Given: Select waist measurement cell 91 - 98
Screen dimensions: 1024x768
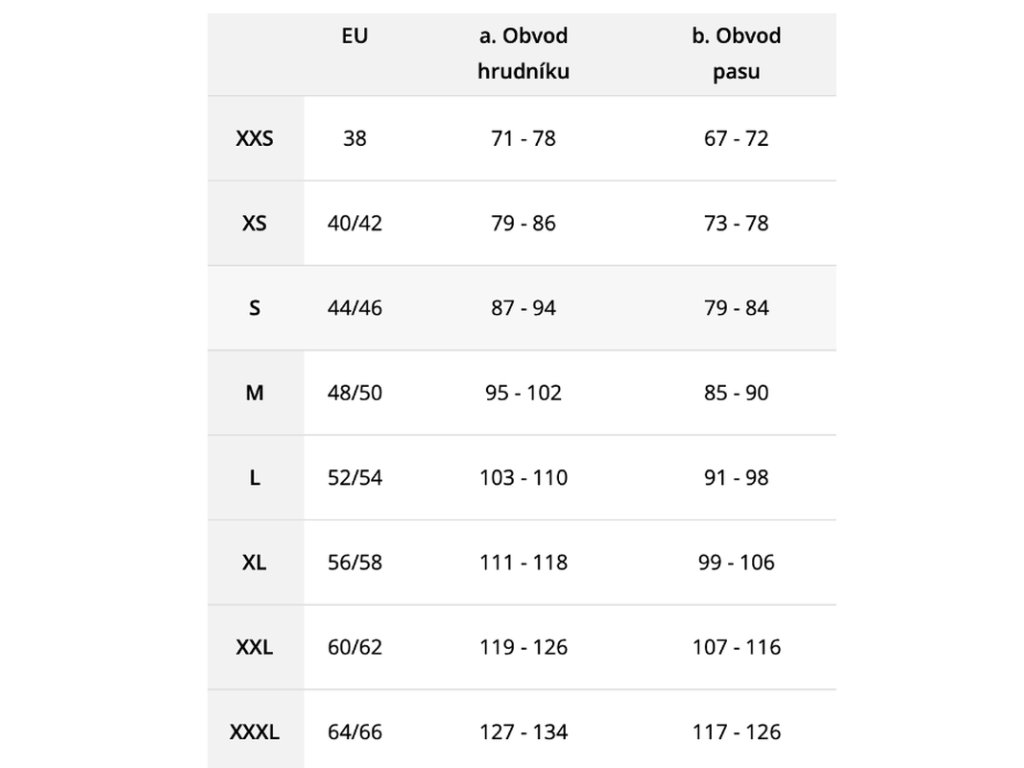Looking at the screenshot, I should click(x=736, y=478).
